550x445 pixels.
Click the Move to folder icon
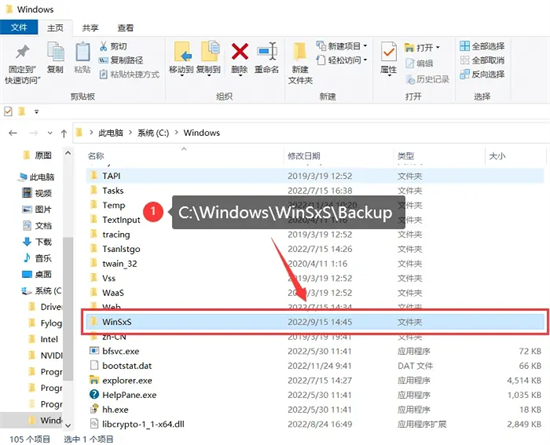point(182,52)
